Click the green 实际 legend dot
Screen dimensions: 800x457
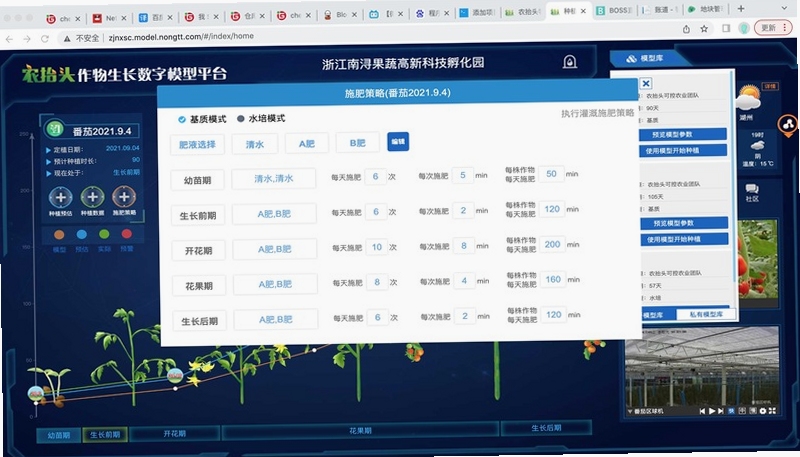[104, 234]
